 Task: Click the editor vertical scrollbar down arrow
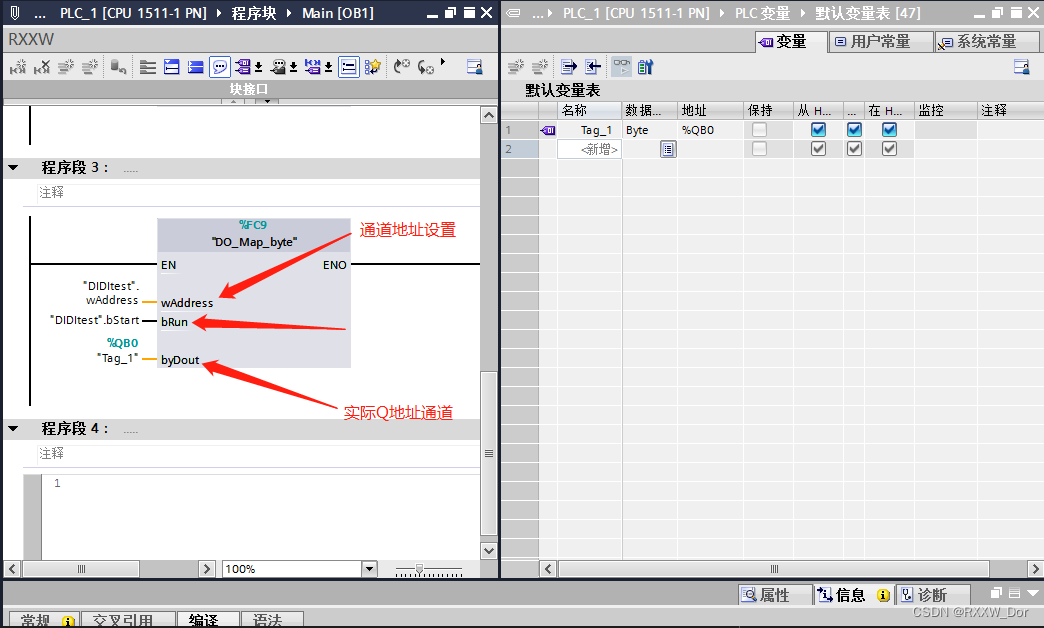point(489,551)
